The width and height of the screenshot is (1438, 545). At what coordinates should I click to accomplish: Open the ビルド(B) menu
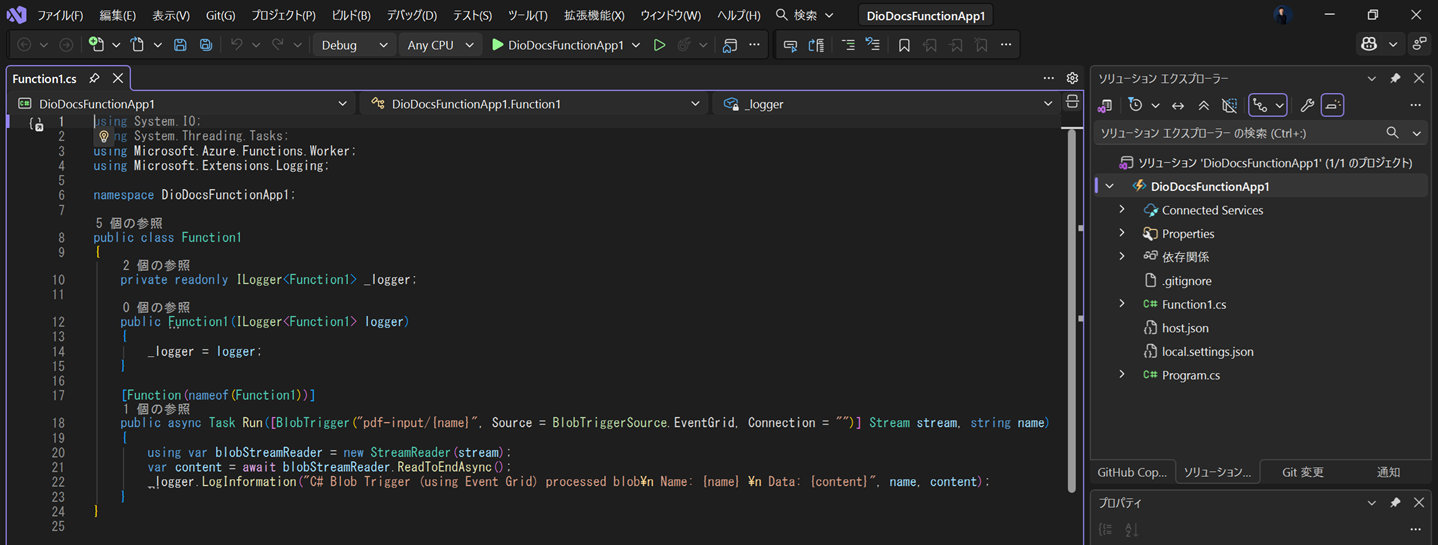pyautogui.click(x=350, y=16)
